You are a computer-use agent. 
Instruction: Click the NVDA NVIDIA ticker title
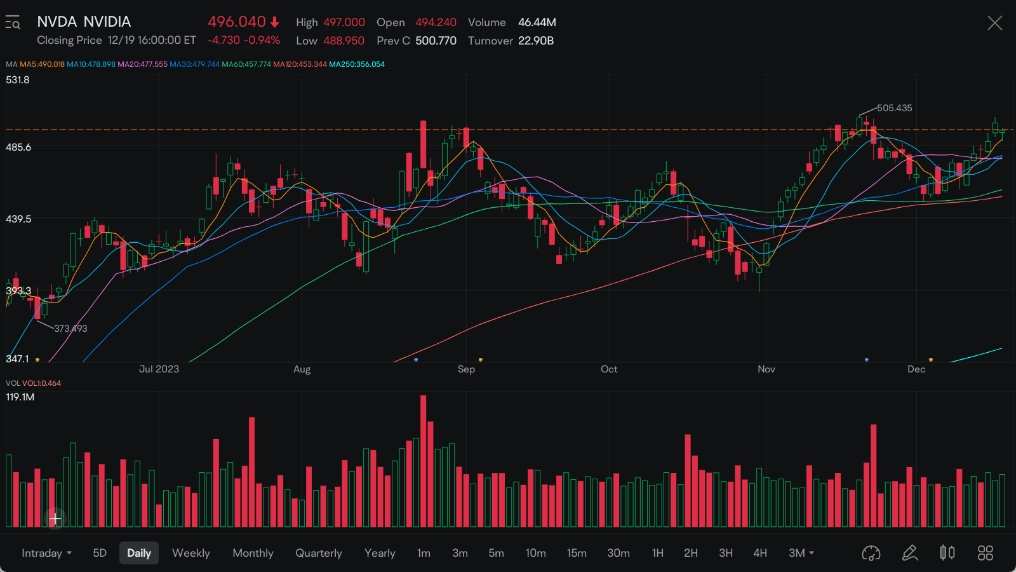pyautogui.click(x=84, y=21)
